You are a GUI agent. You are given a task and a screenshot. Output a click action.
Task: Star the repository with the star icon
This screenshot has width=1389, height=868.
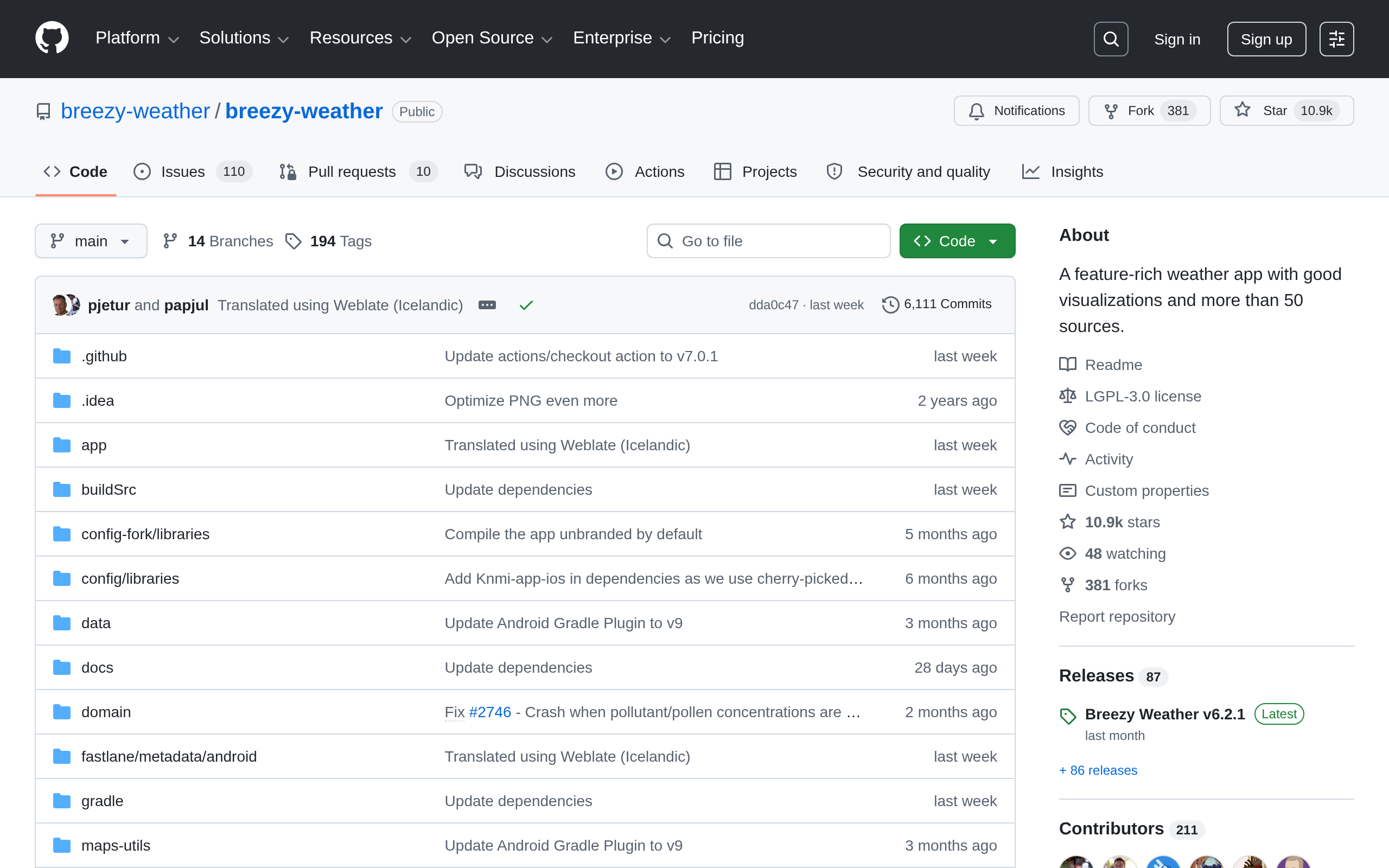point(1242,110)
